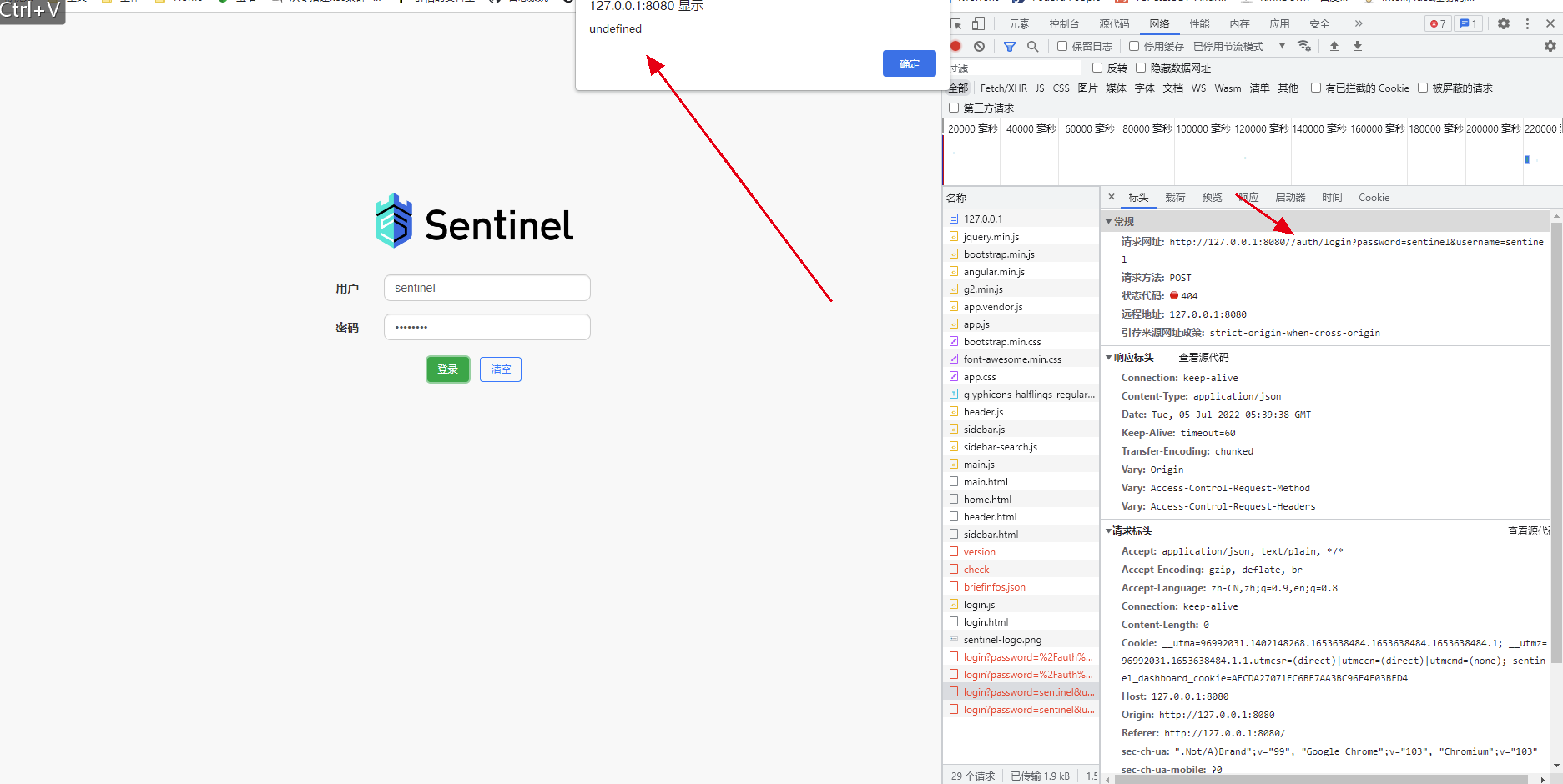Click the blue 1 issues badge

[1469, 23]
